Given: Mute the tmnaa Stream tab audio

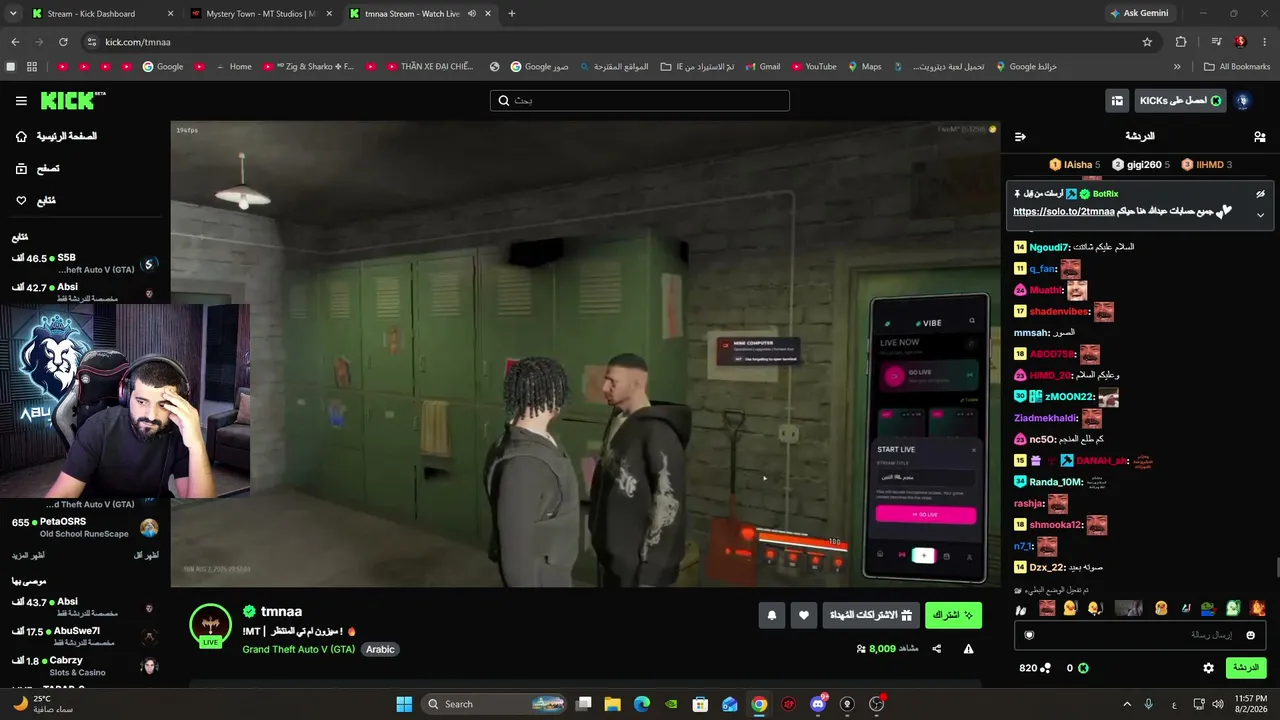Looking at the screenshot, I should [471, 14].
